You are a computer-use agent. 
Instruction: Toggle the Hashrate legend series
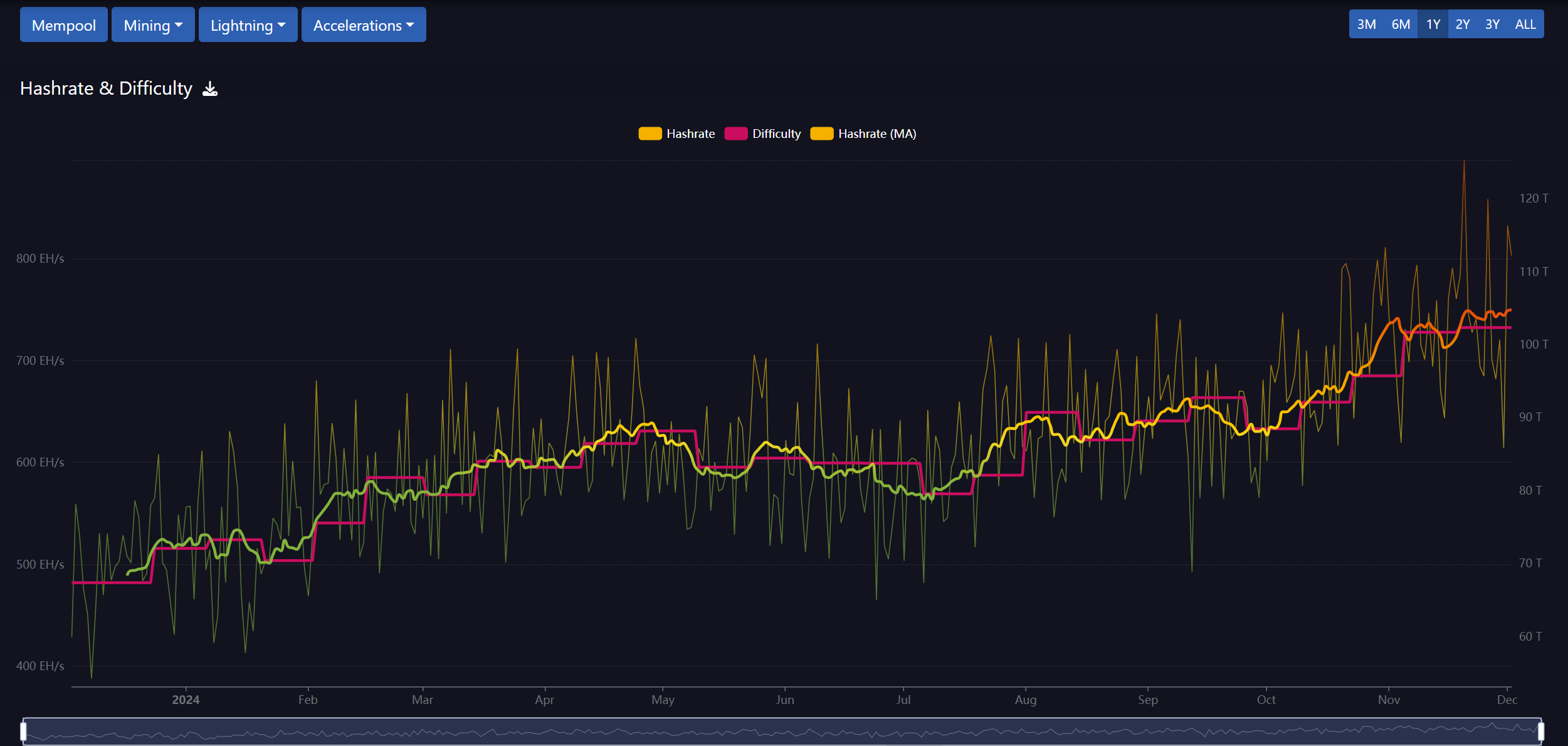point(690,134)
